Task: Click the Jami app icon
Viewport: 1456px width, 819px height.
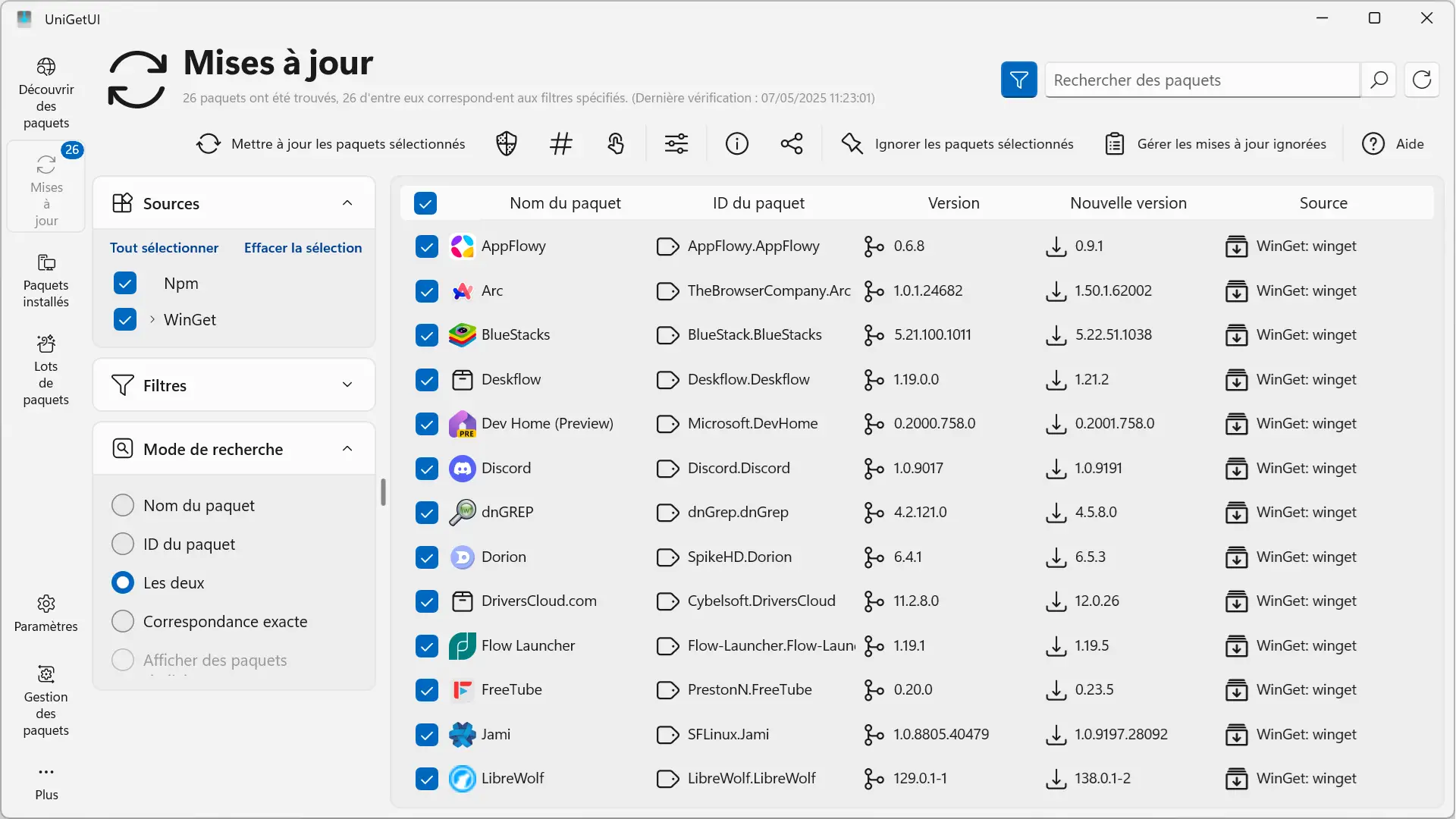Action: coord(463,735)
